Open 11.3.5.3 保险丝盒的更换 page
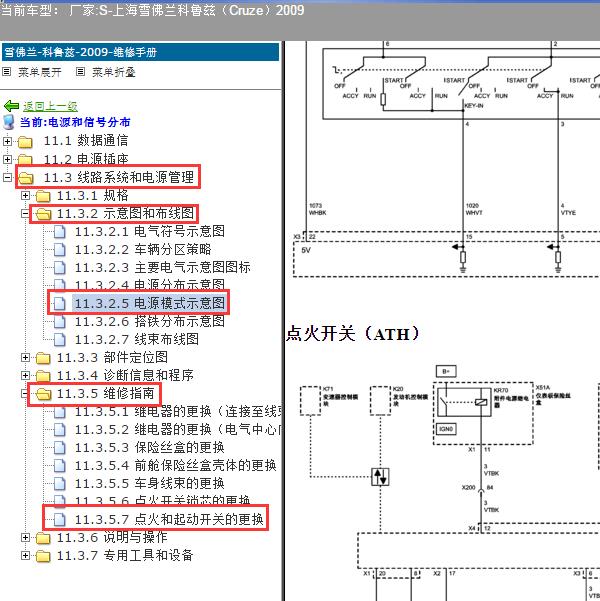 150,447
